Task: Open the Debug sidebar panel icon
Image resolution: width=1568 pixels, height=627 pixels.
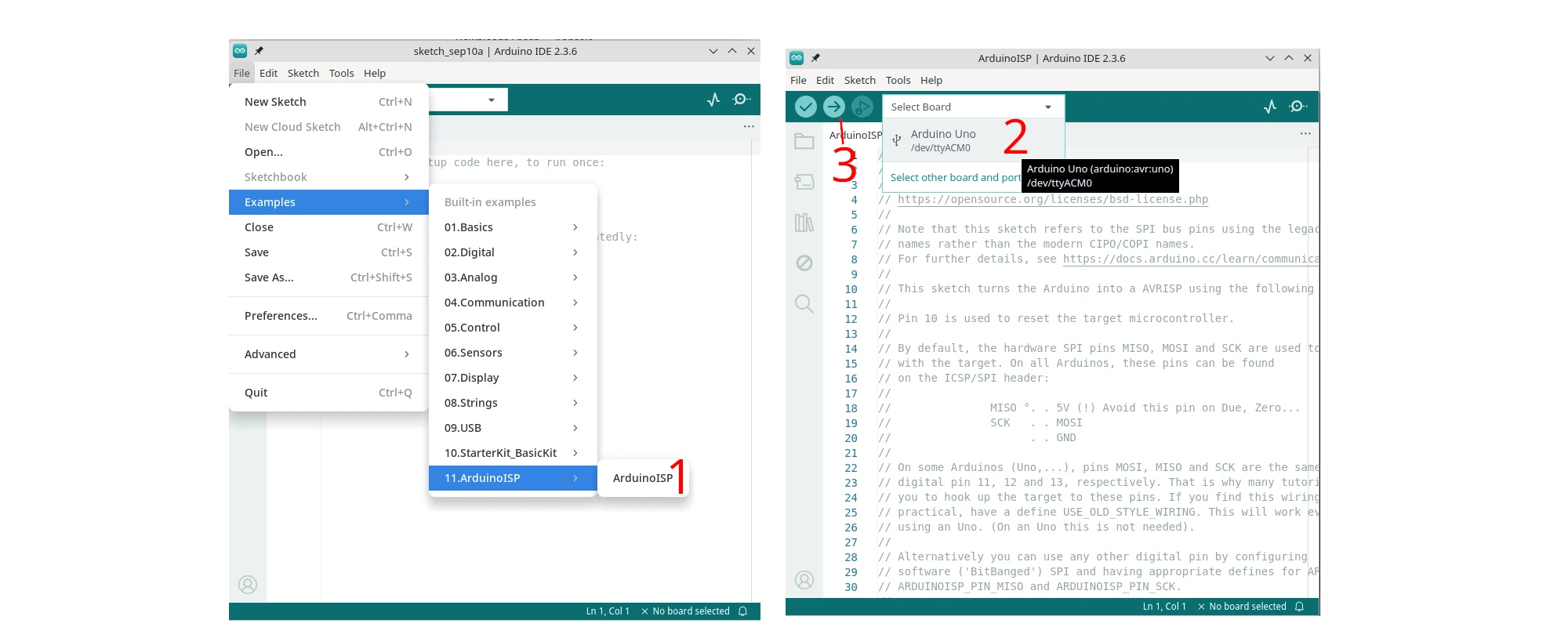Action: [804, 263]
